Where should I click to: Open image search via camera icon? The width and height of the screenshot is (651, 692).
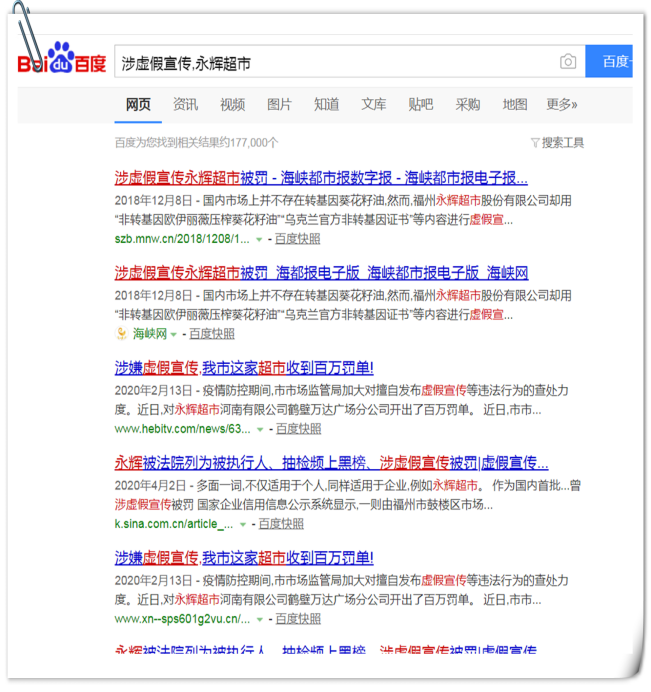click(568, 61)
